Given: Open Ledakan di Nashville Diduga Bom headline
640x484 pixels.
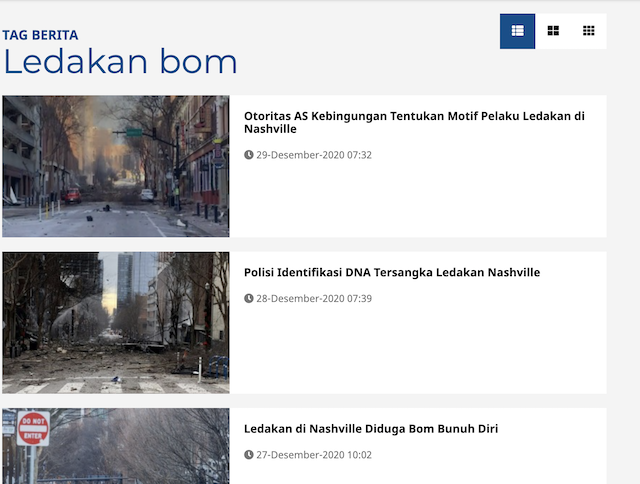Looking at the screenshot, I should [371, 428].
